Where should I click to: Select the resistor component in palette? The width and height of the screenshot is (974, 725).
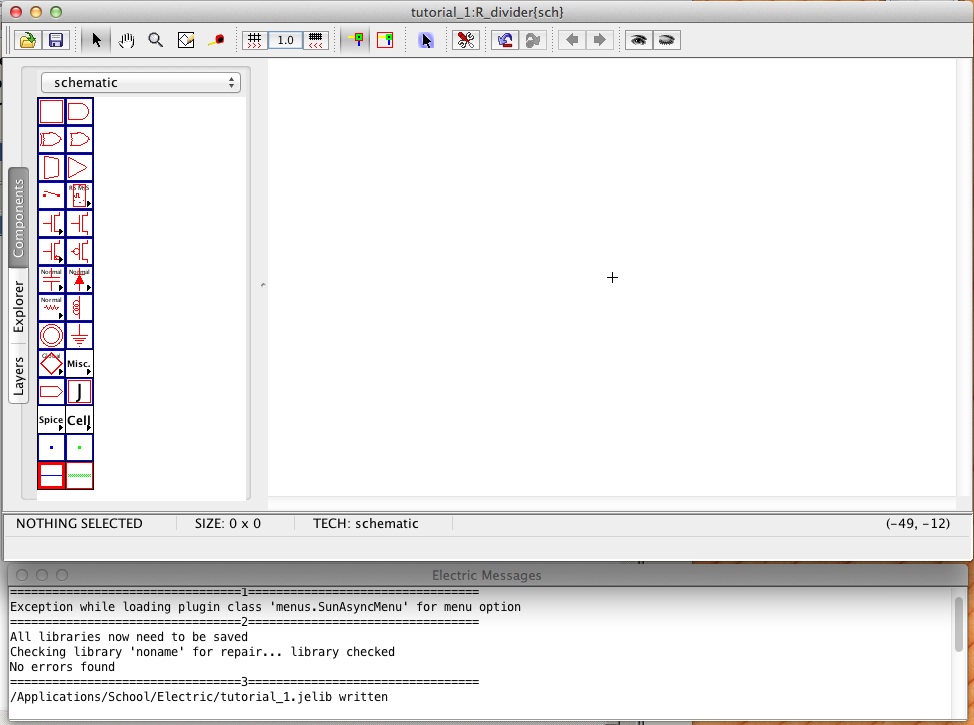click(x=51, y=307)
